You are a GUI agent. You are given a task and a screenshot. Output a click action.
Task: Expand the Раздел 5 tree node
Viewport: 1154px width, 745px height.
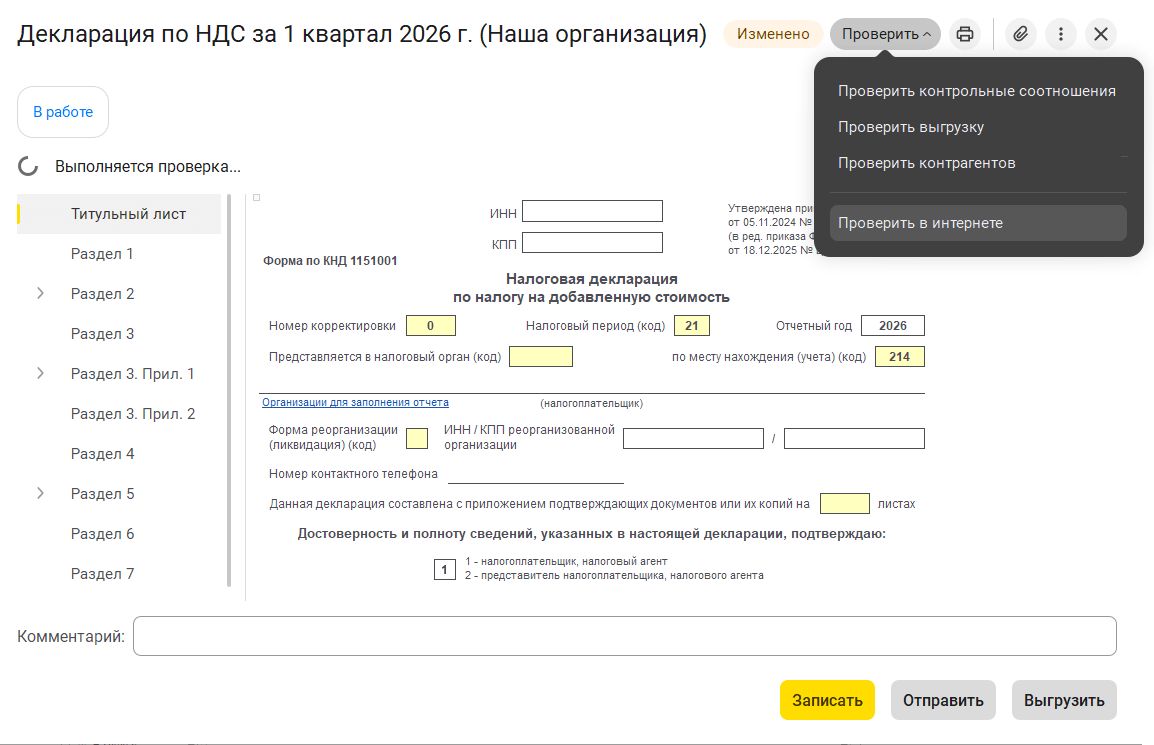[41, 494]
